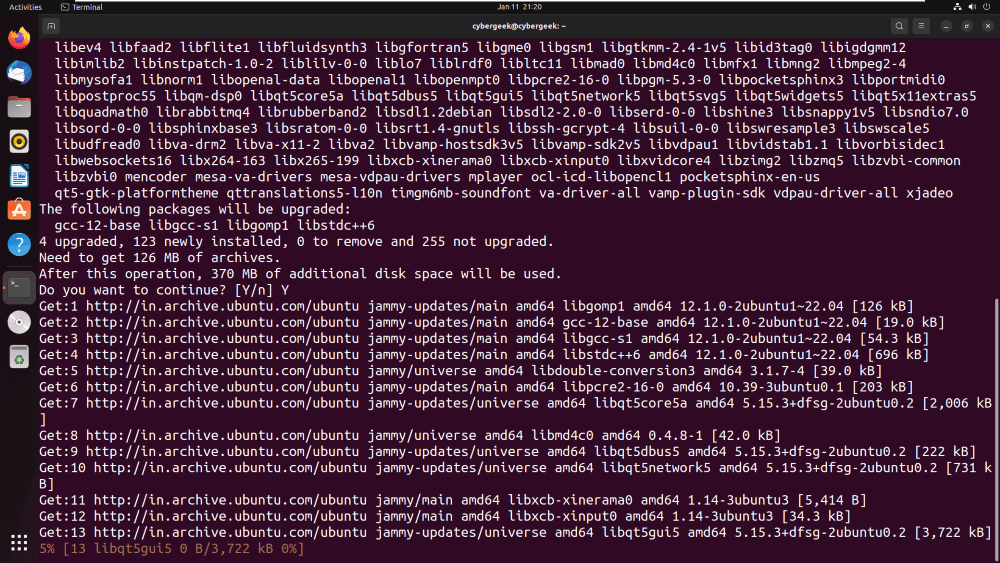Viewport: 1000px width, 563px height.
Task: Open the Trash from the dock
Action: point(19,357)
